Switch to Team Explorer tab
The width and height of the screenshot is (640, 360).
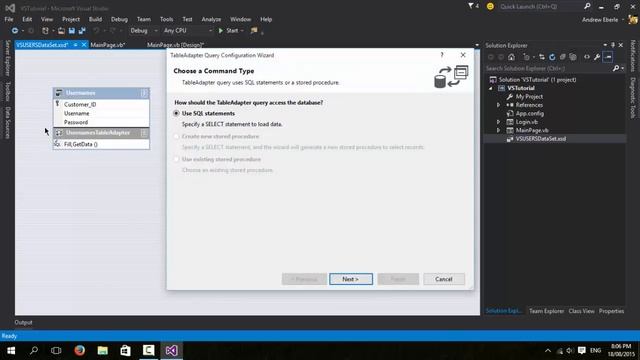546,311
